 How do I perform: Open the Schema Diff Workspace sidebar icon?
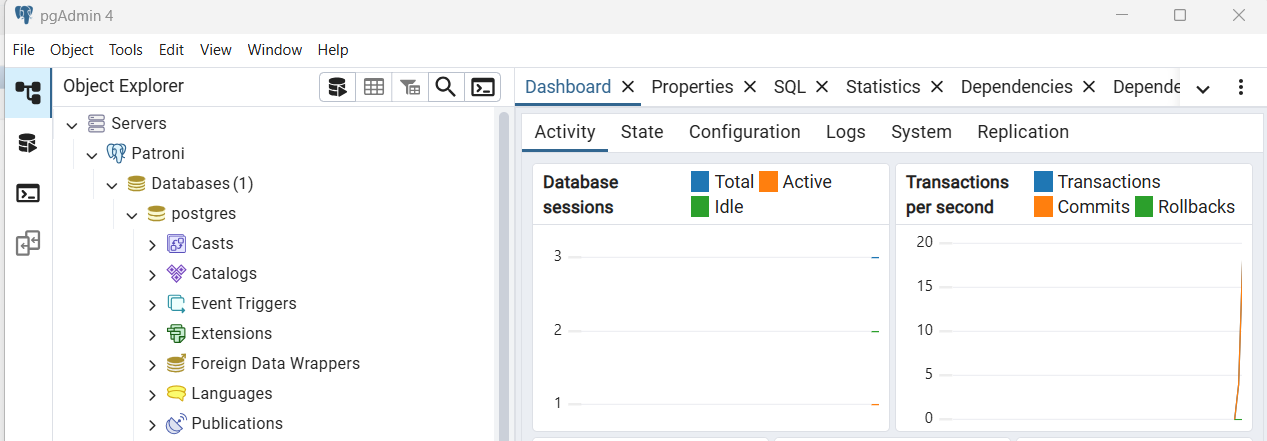pos(28,243)
